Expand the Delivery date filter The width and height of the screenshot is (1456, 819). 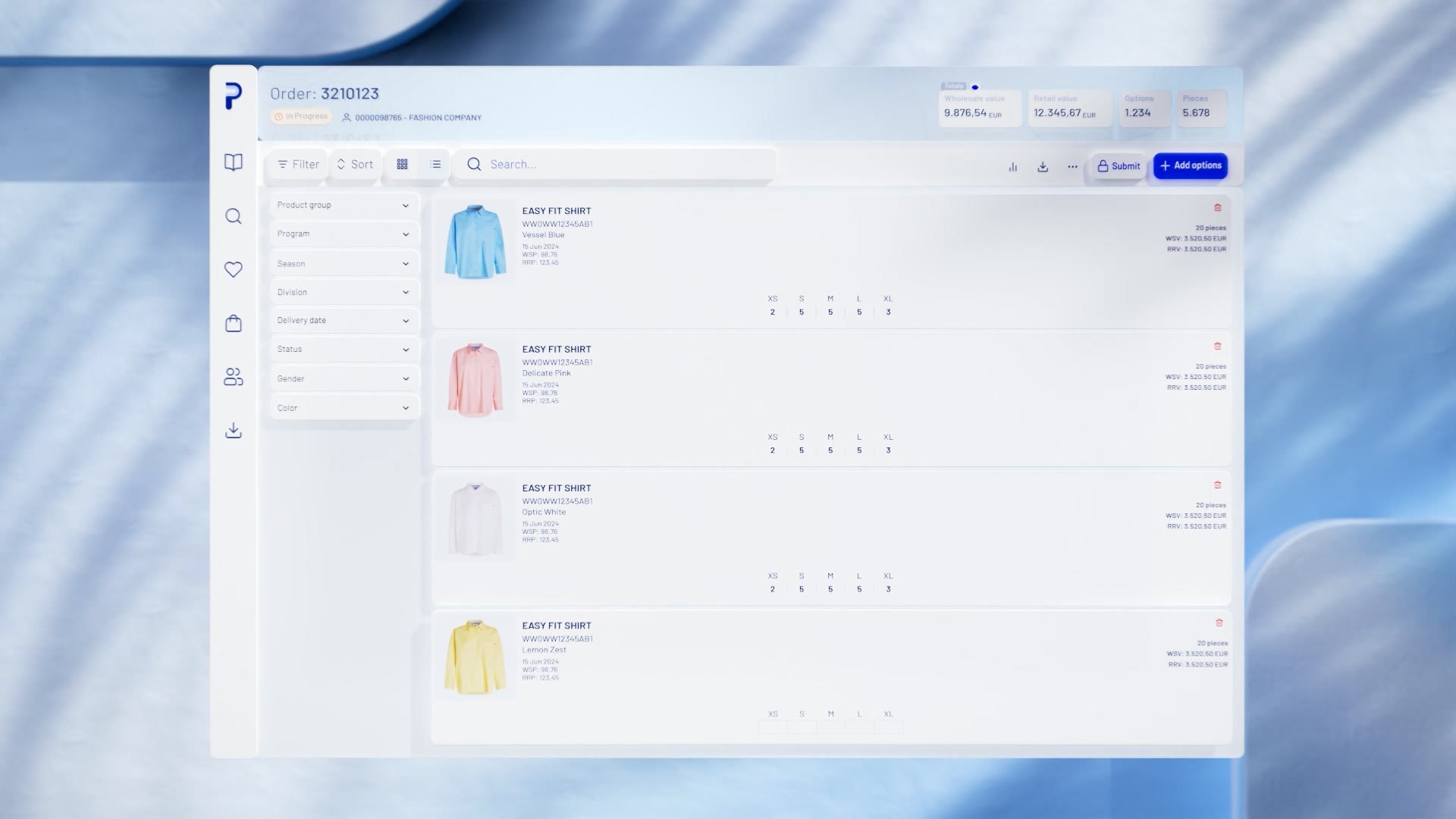[x=344, y=321]
